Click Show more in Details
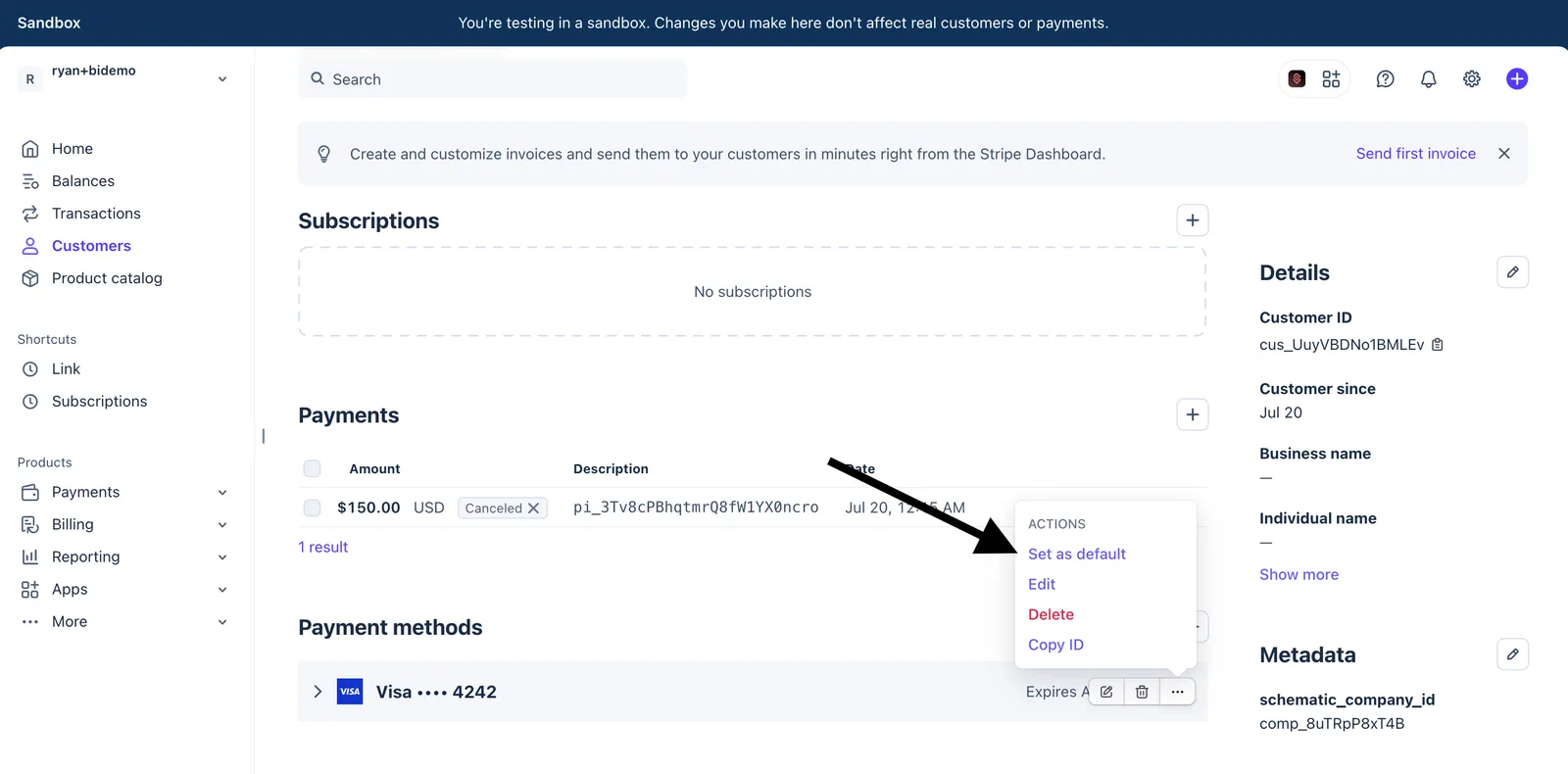The width and height of the screenshot is (1568, 774). click(1298, 575)
